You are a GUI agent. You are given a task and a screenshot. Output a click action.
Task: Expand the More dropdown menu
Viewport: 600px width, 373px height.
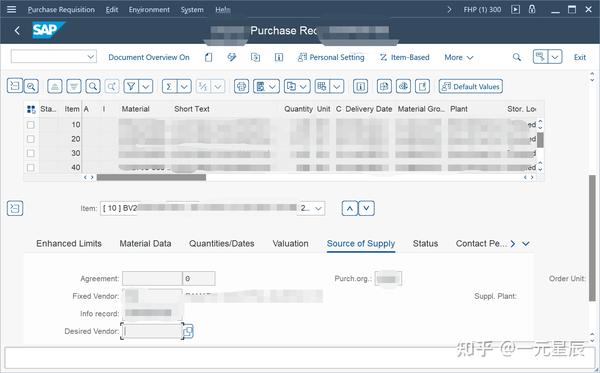458,57
